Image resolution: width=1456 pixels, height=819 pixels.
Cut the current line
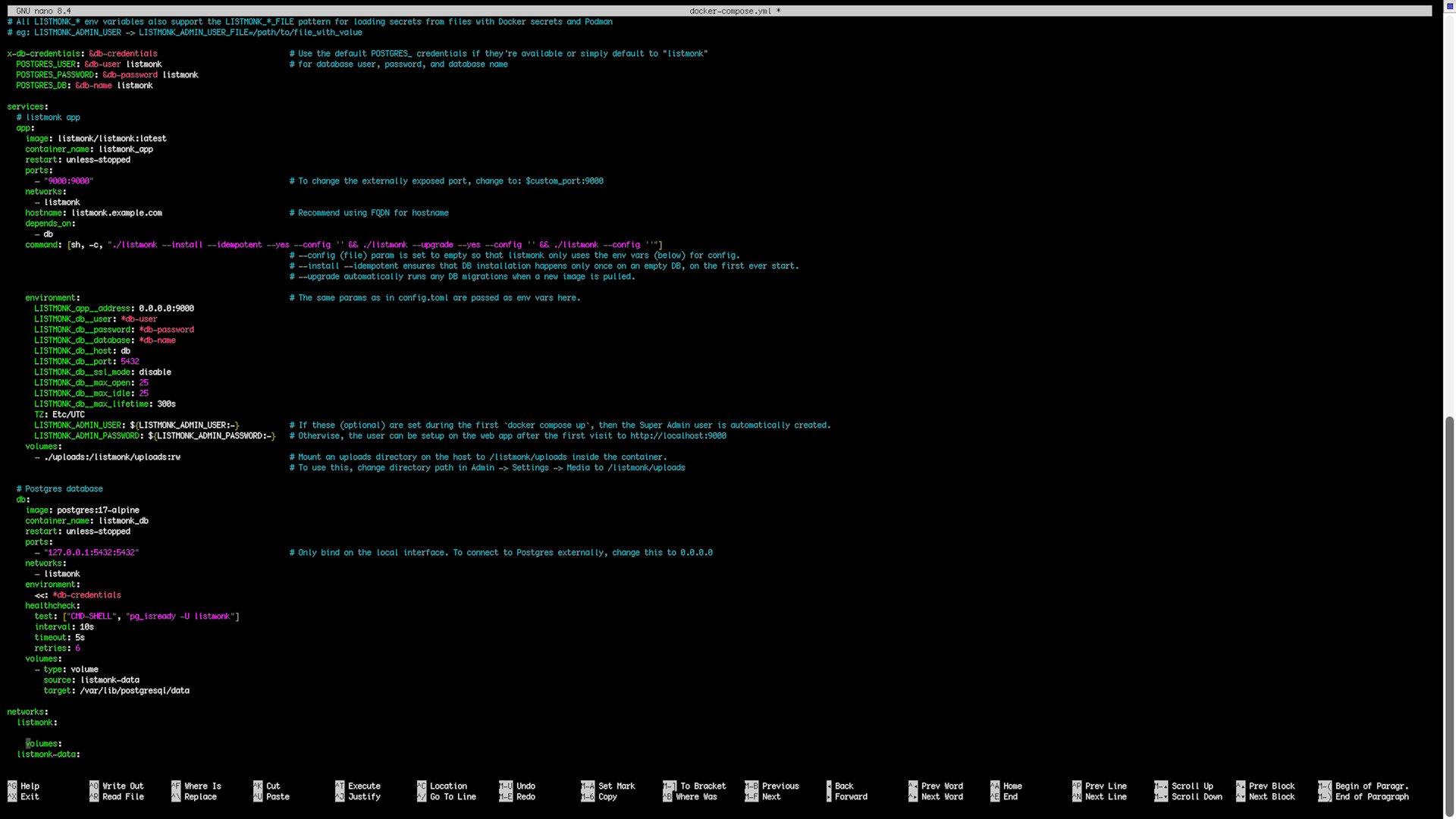click(273, 786)
